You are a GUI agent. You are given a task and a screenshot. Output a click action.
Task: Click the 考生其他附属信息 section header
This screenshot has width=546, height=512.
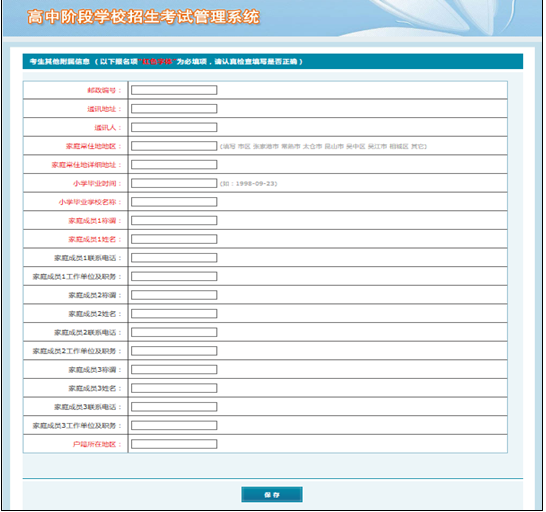(x=273, y=62)
